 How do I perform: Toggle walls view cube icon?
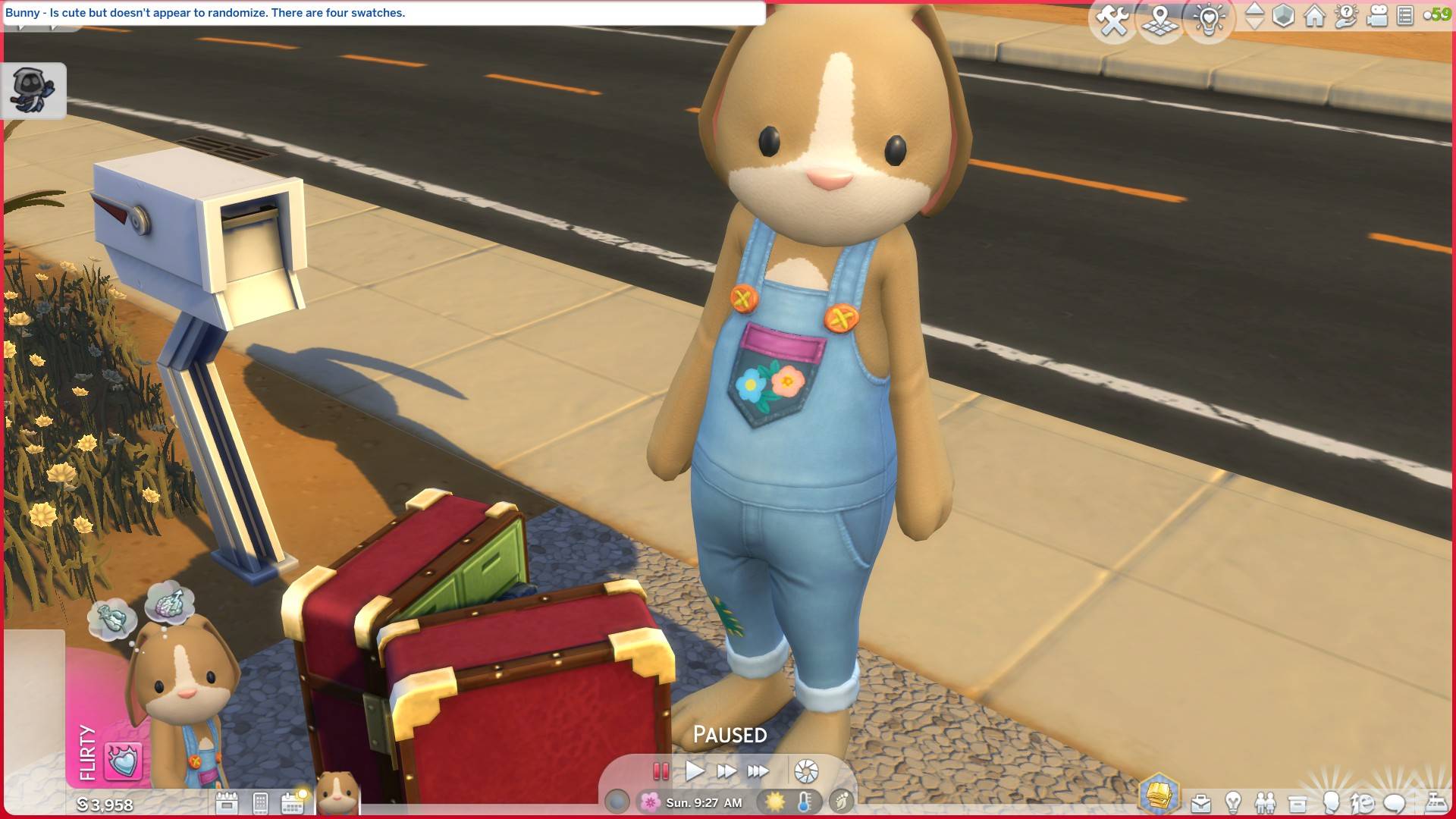(1283, 16)
